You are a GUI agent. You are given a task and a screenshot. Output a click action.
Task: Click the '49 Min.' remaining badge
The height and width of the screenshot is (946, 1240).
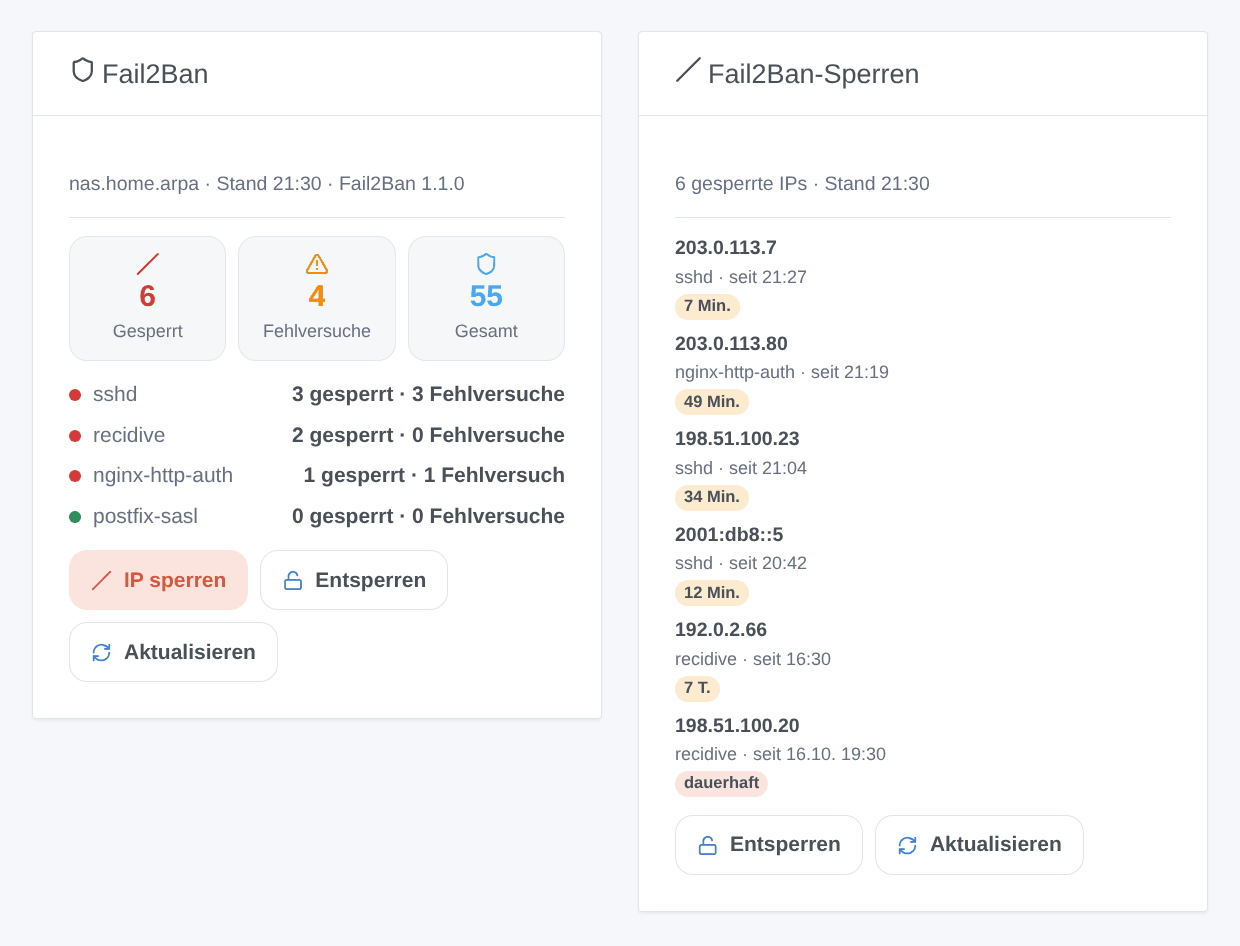[x=712, y=402]
